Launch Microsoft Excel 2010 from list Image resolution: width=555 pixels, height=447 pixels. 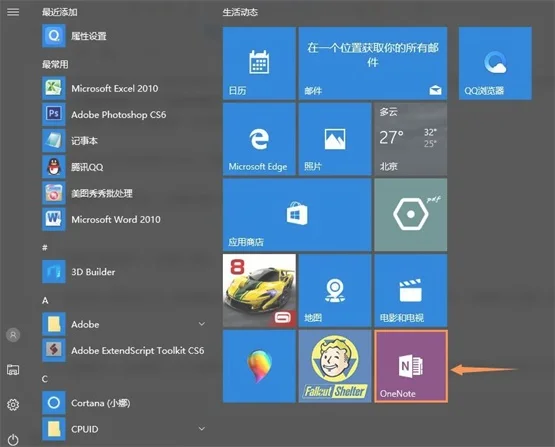[124, 88]
